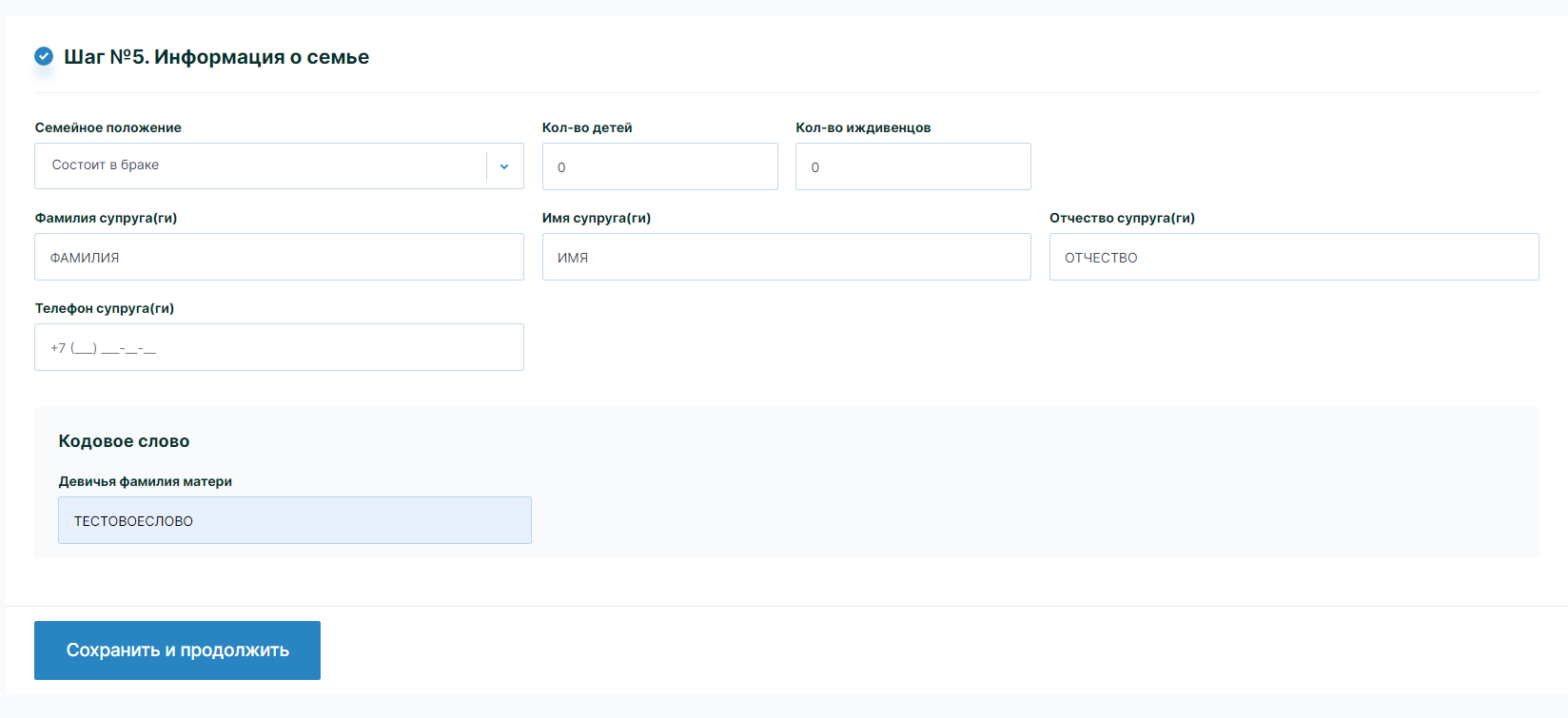Screen dimensions: 1568x718
Task: Click the 'Телефон супруга(ги)' label
Action: (105, 308)
